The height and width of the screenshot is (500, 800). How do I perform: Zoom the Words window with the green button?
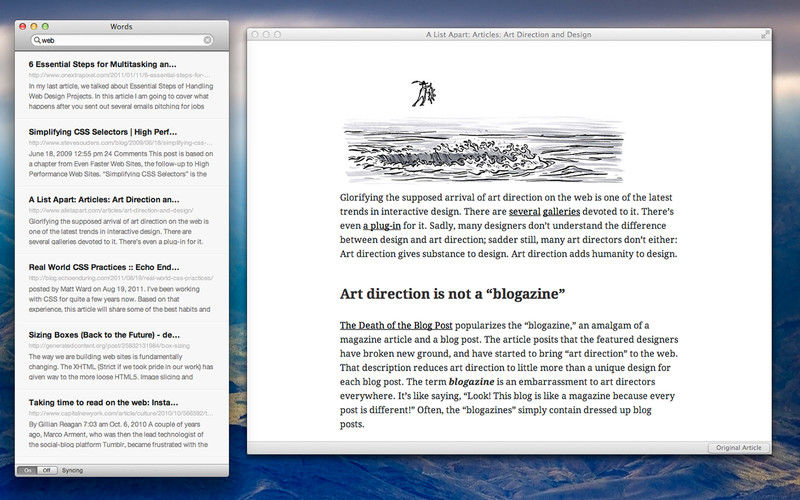pyautogui.click(x=45, y=27)
